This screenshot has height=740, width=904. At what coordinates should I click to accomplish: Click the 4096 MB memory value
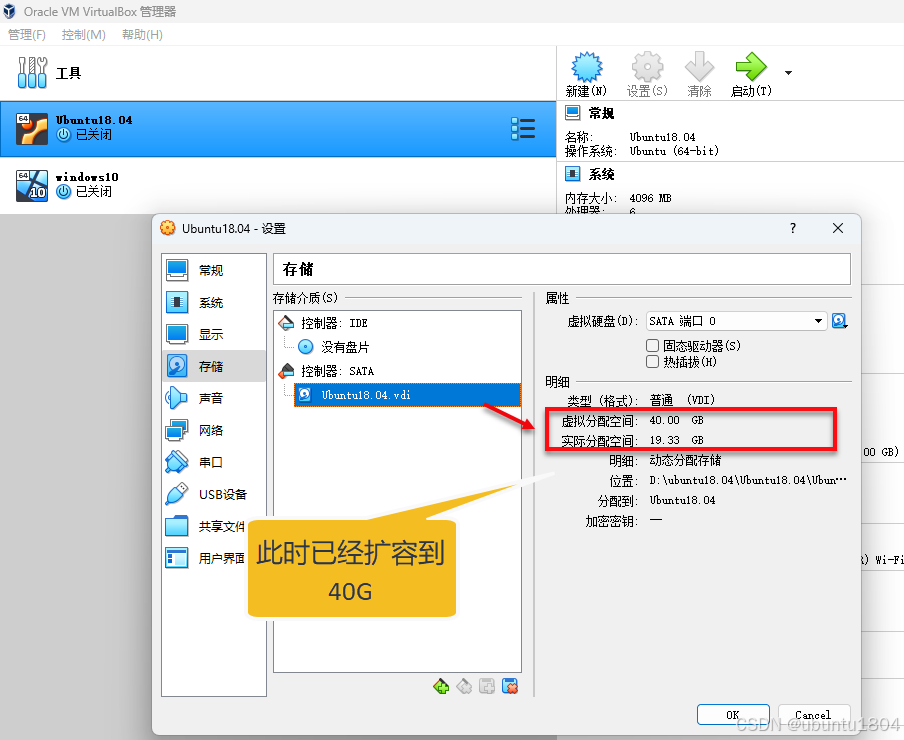point(650,198)
